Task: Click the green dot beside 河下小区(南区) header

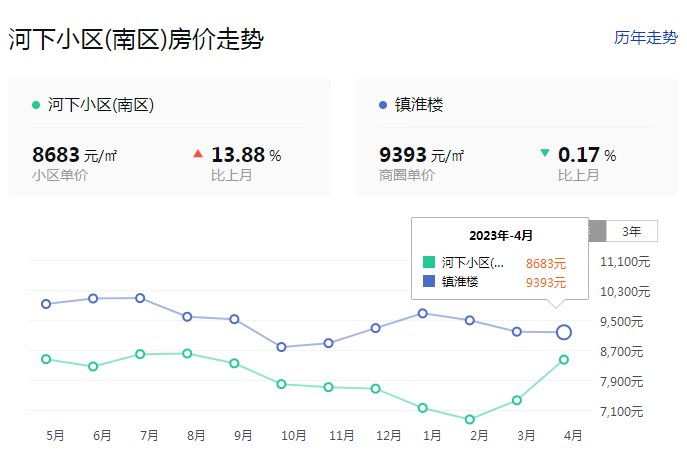Action: point(36,105)
